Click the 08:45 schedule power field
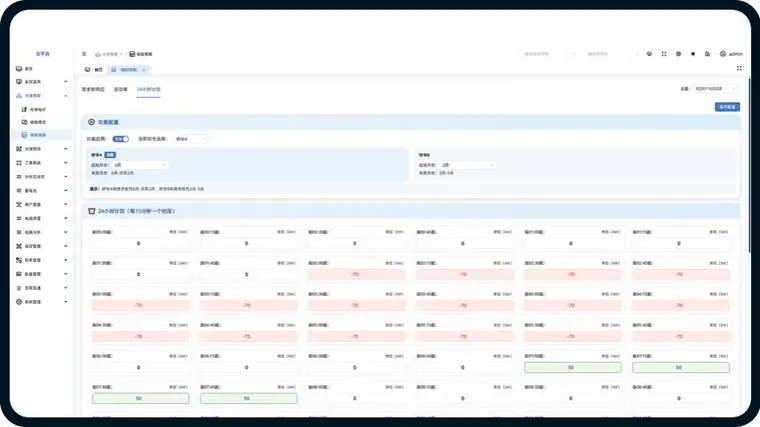 (x=681, y=399)
